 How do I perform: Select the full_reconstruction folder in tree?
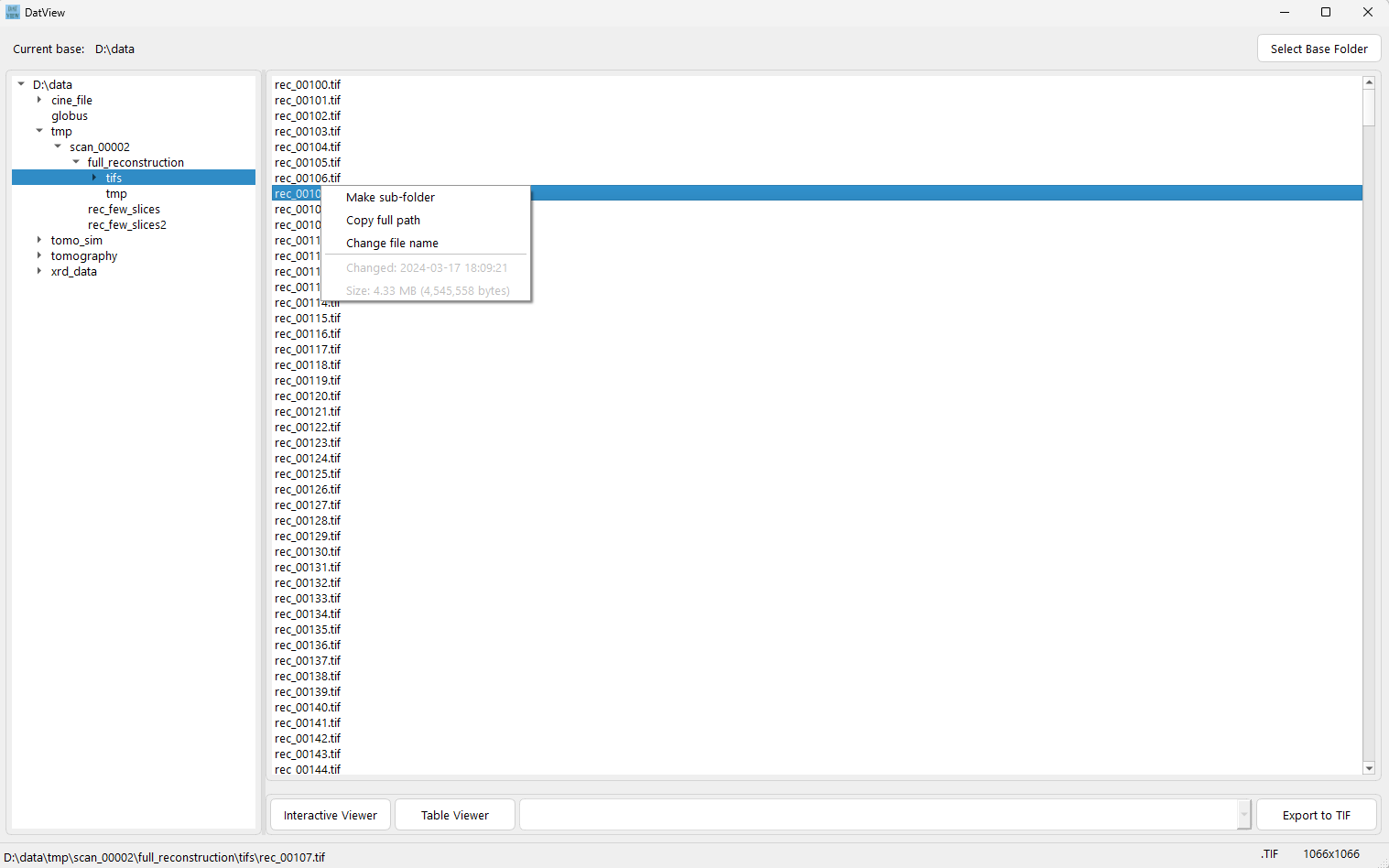136,162
